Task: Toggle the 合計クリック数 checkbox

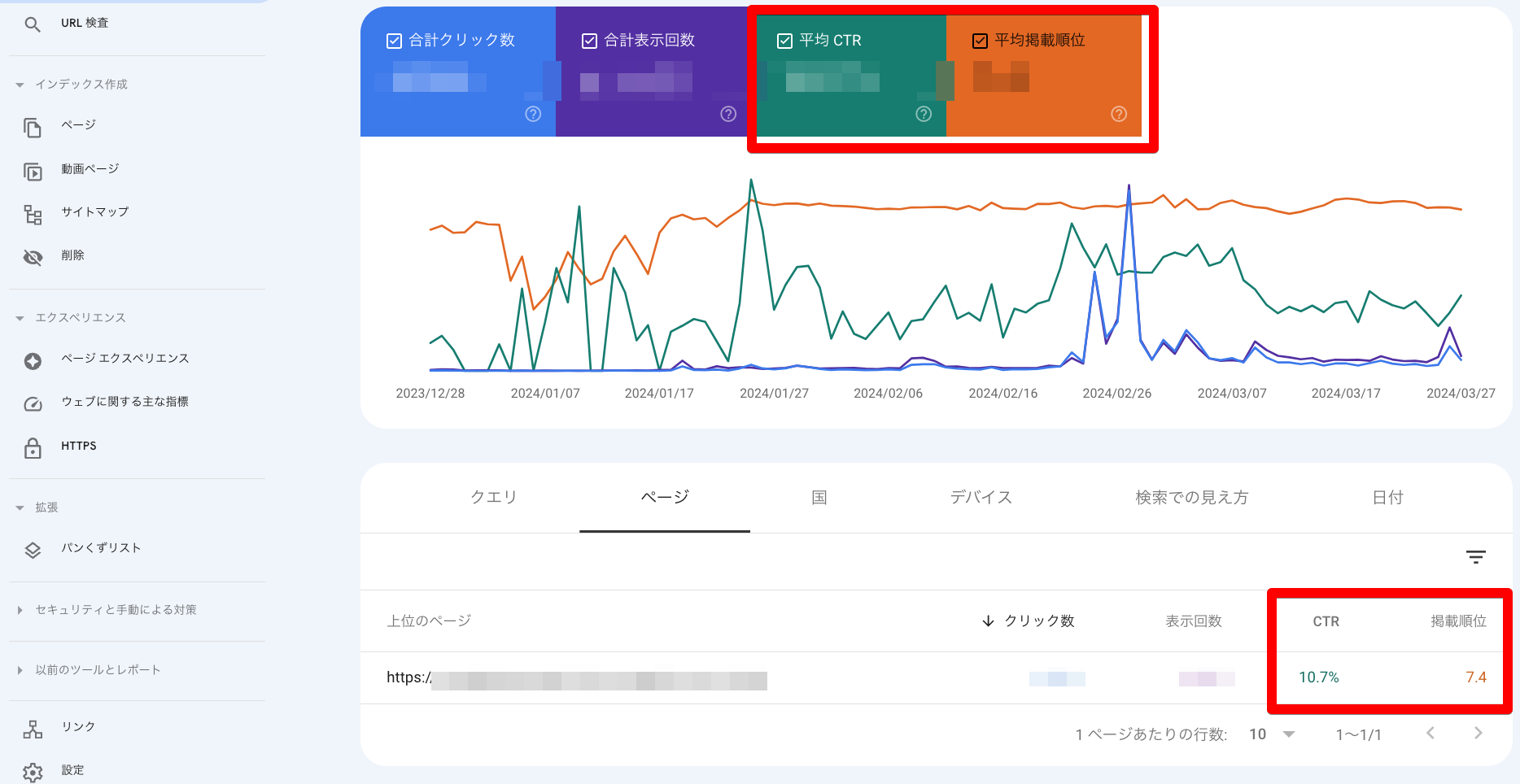Action: click(x=394, y=41)
